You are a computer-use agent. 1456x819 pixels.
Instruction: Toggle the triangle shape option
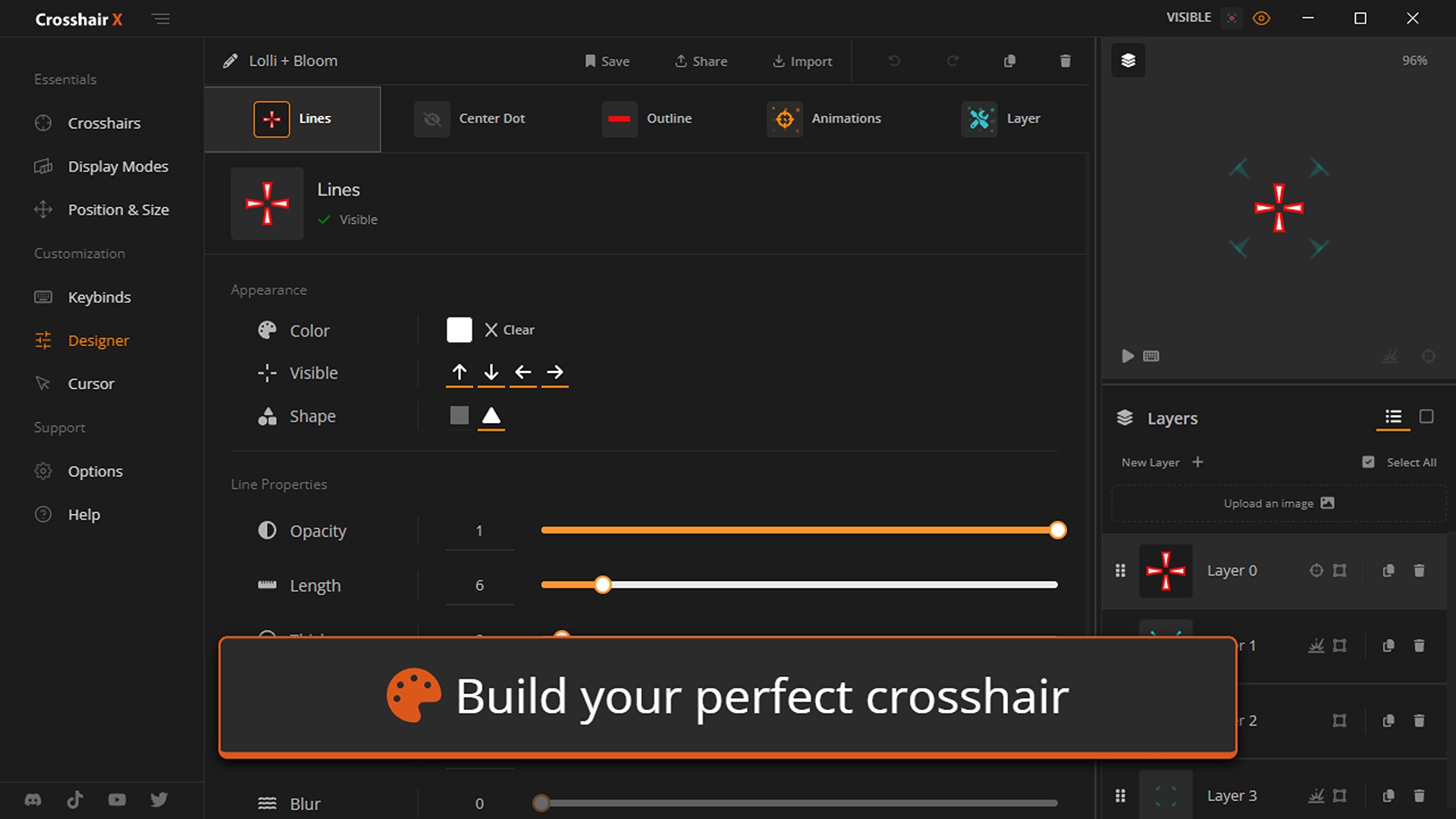(491, 416)
